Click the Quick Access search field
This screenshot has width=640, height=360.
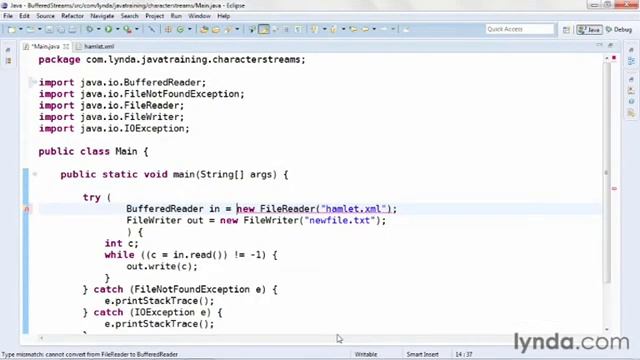(519, 29)
